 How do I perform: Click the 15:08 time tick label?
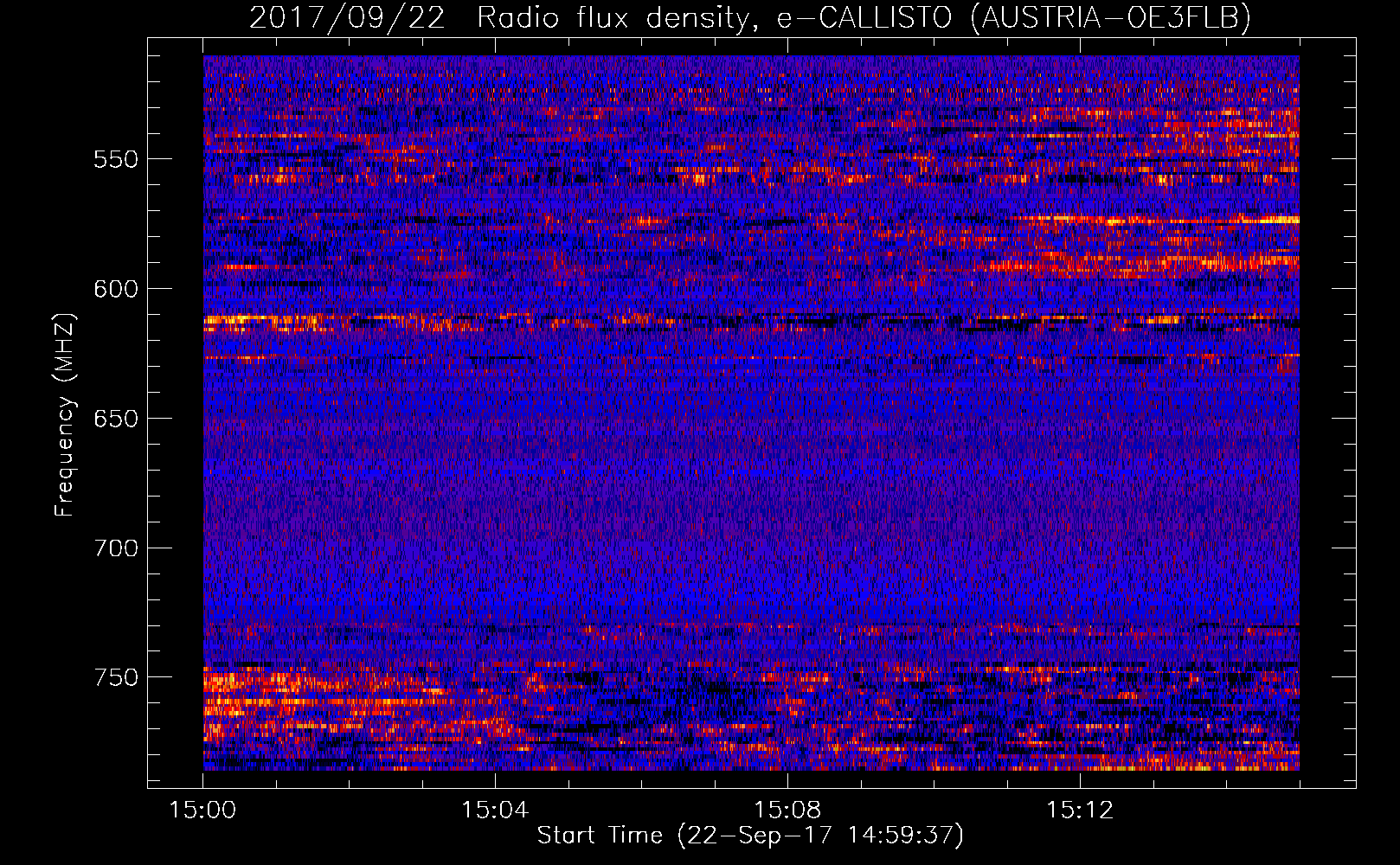pyautogui.click(x=787, y=811)
